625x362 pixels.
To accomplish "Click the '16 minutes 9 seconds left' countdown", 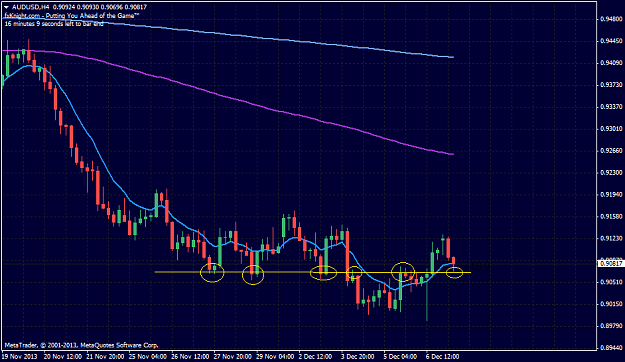I will (54, 24).
